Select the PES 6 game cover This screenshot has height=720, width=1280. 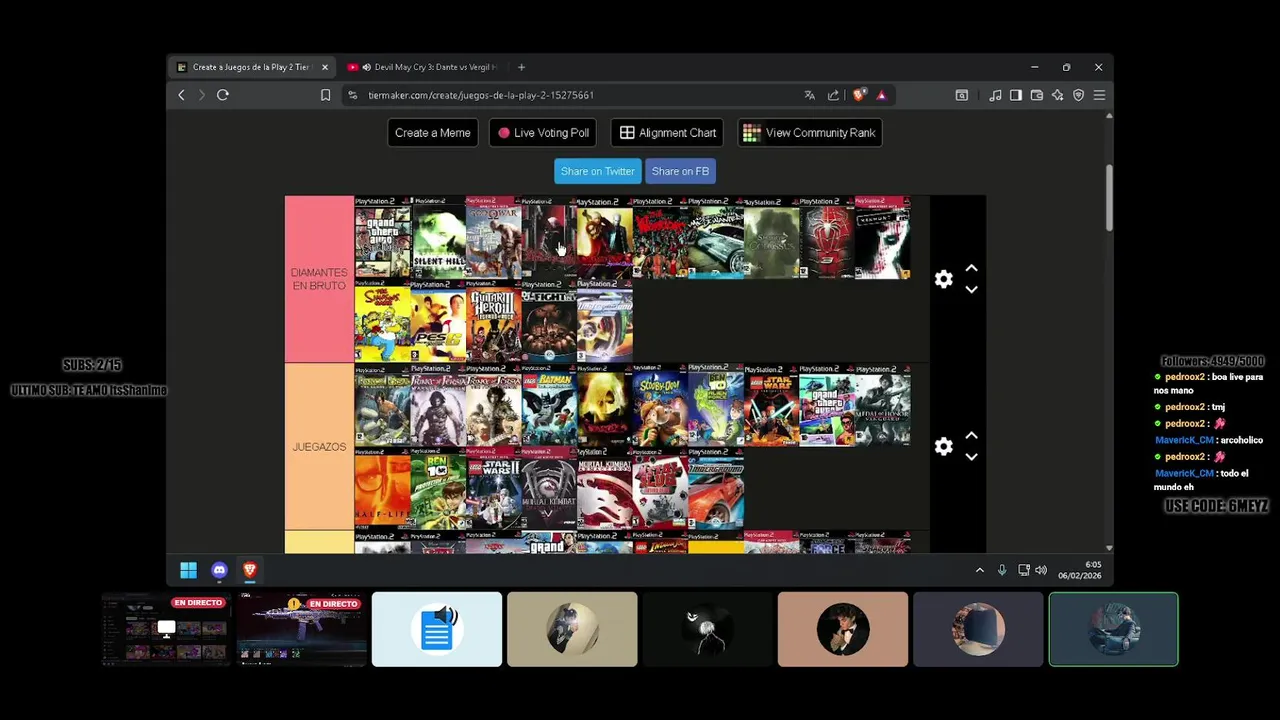[438, 321]
